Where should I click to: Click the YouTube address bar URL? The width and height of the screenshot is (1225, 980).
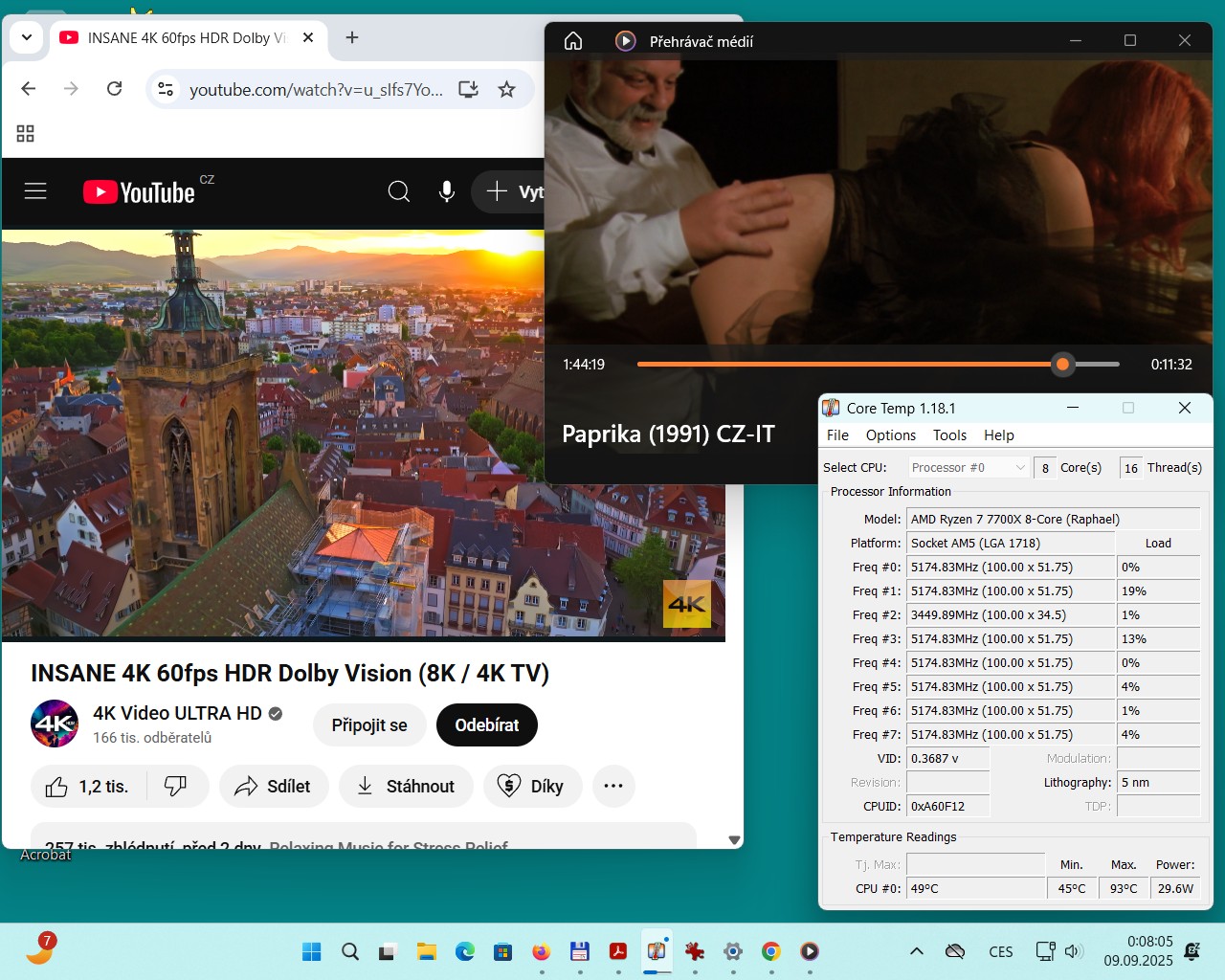316,89
